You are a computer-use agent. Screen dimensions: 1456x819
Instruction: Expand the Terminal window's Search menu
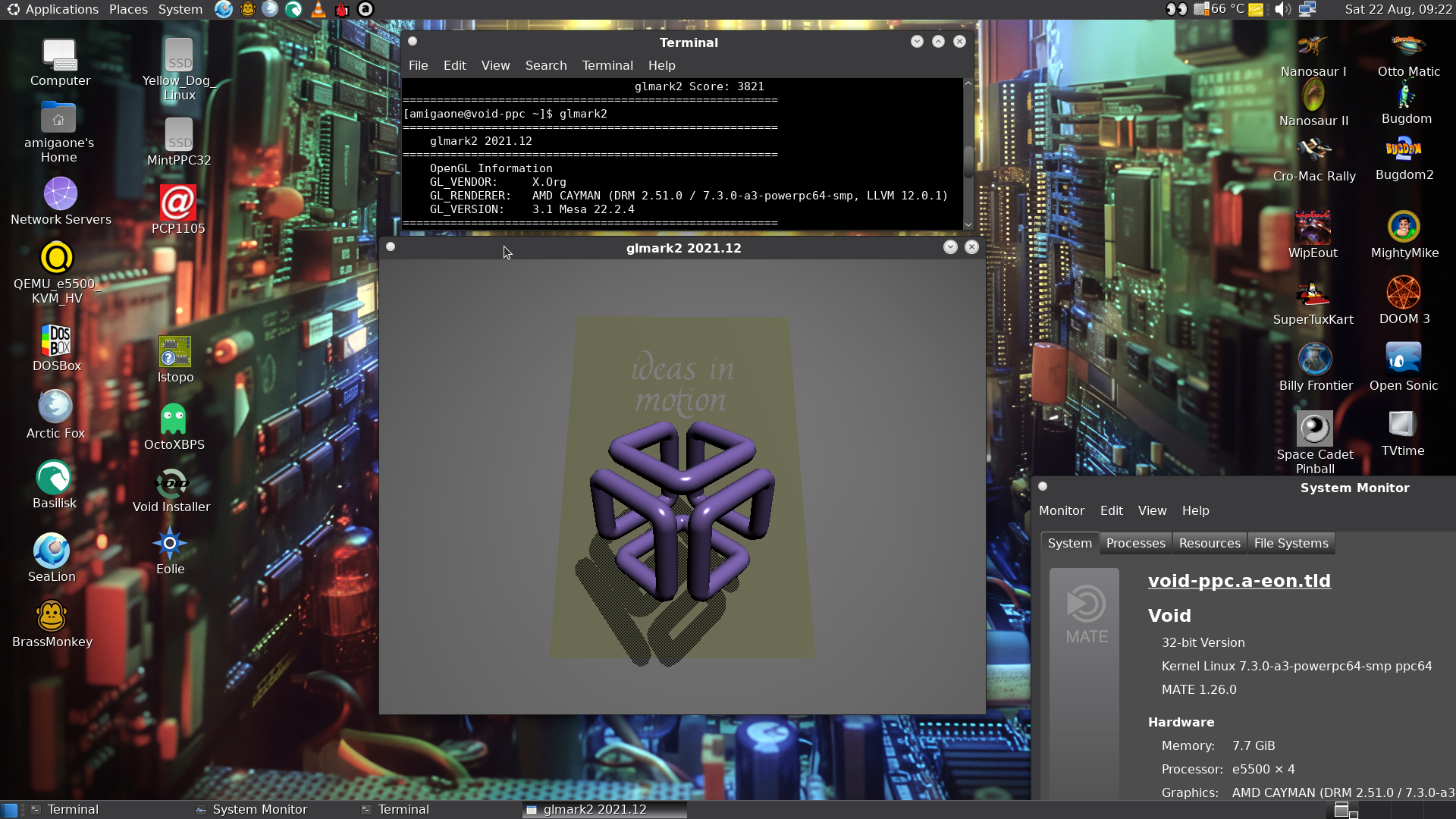(546, 65)
